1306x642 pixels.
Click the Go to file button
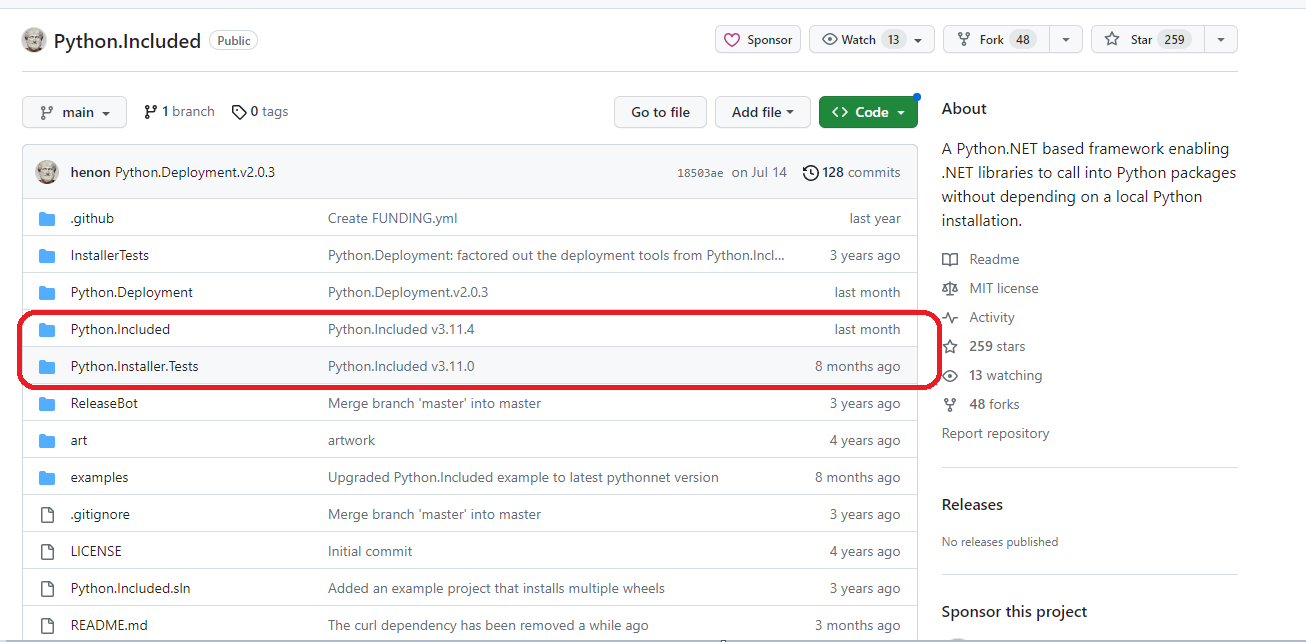[x=660, y=112]
